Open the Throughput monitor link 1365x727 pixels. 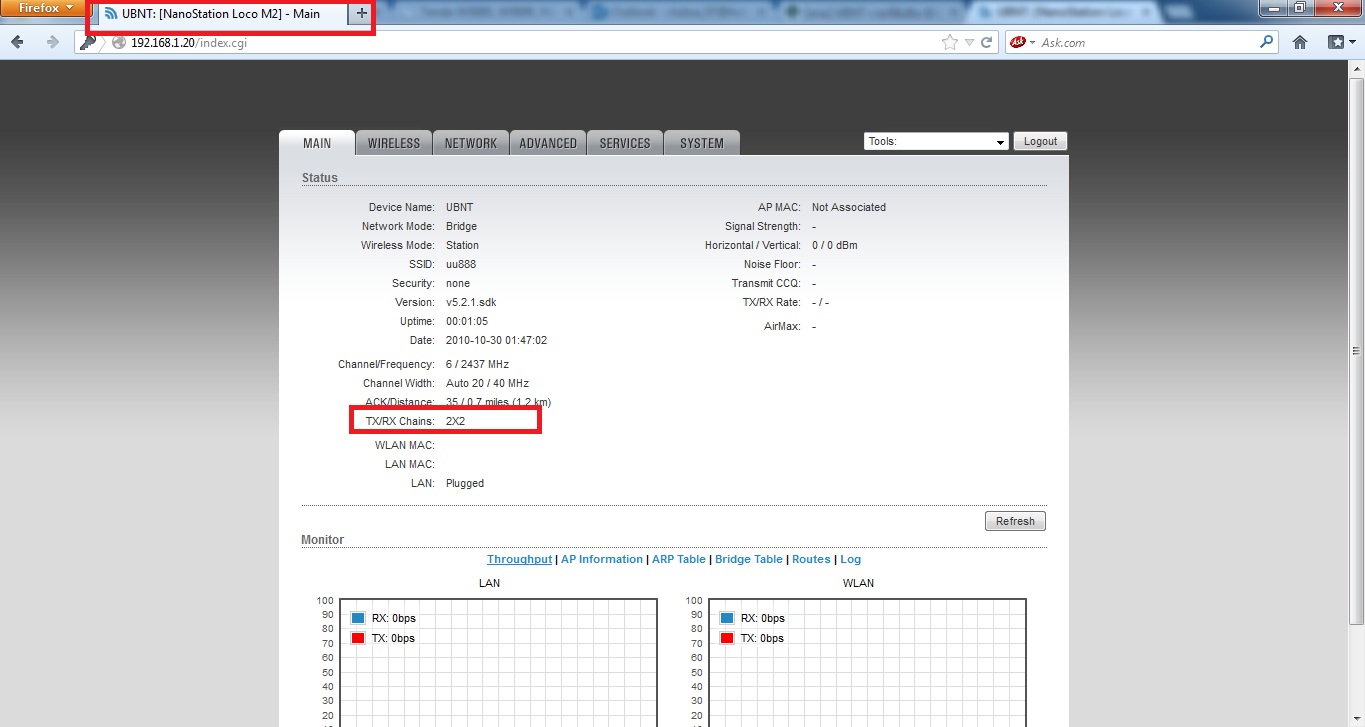pyautogui.click(x=519, y=559)
